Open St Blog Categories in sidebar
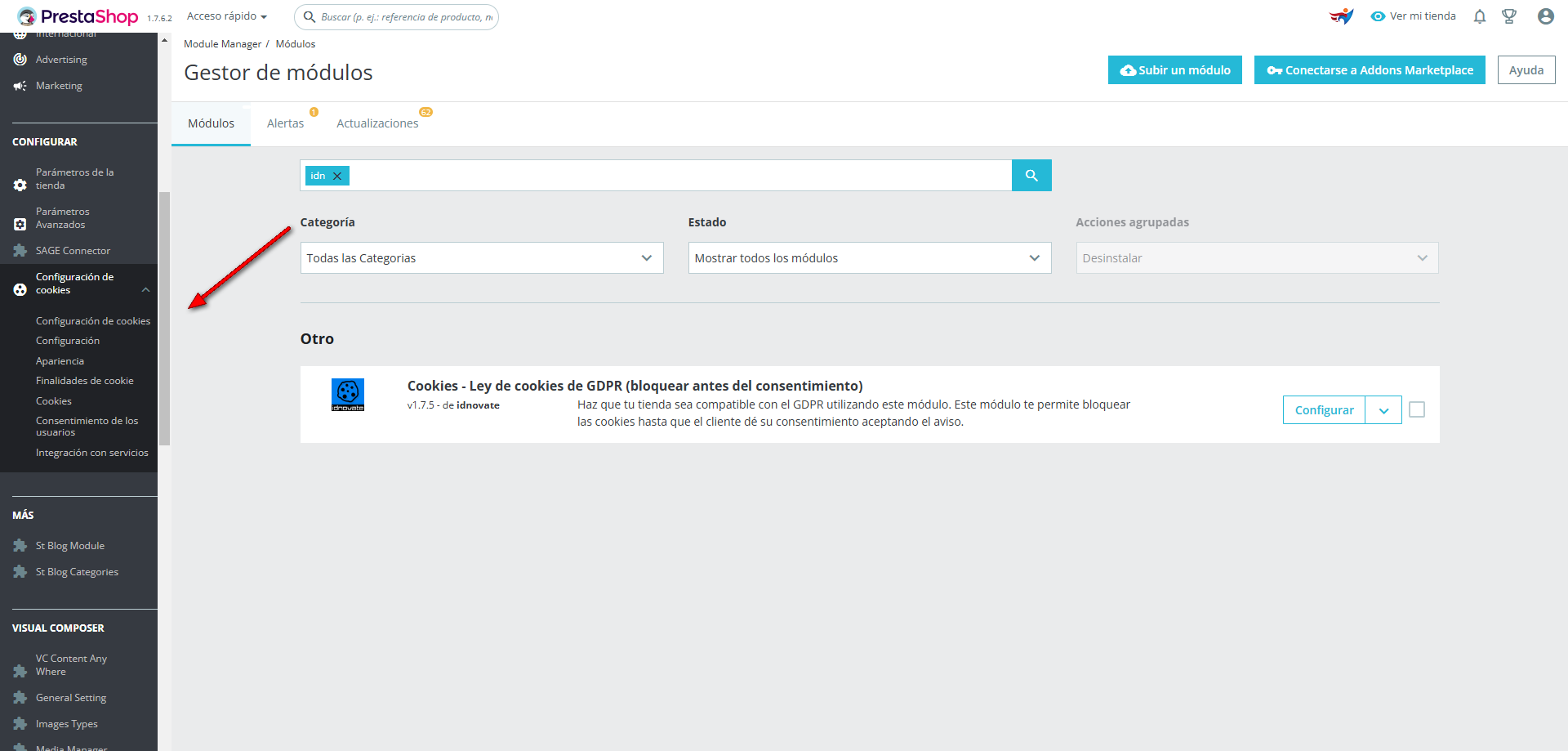Screen dimensions: 1568x751 [x=78, y=572]
